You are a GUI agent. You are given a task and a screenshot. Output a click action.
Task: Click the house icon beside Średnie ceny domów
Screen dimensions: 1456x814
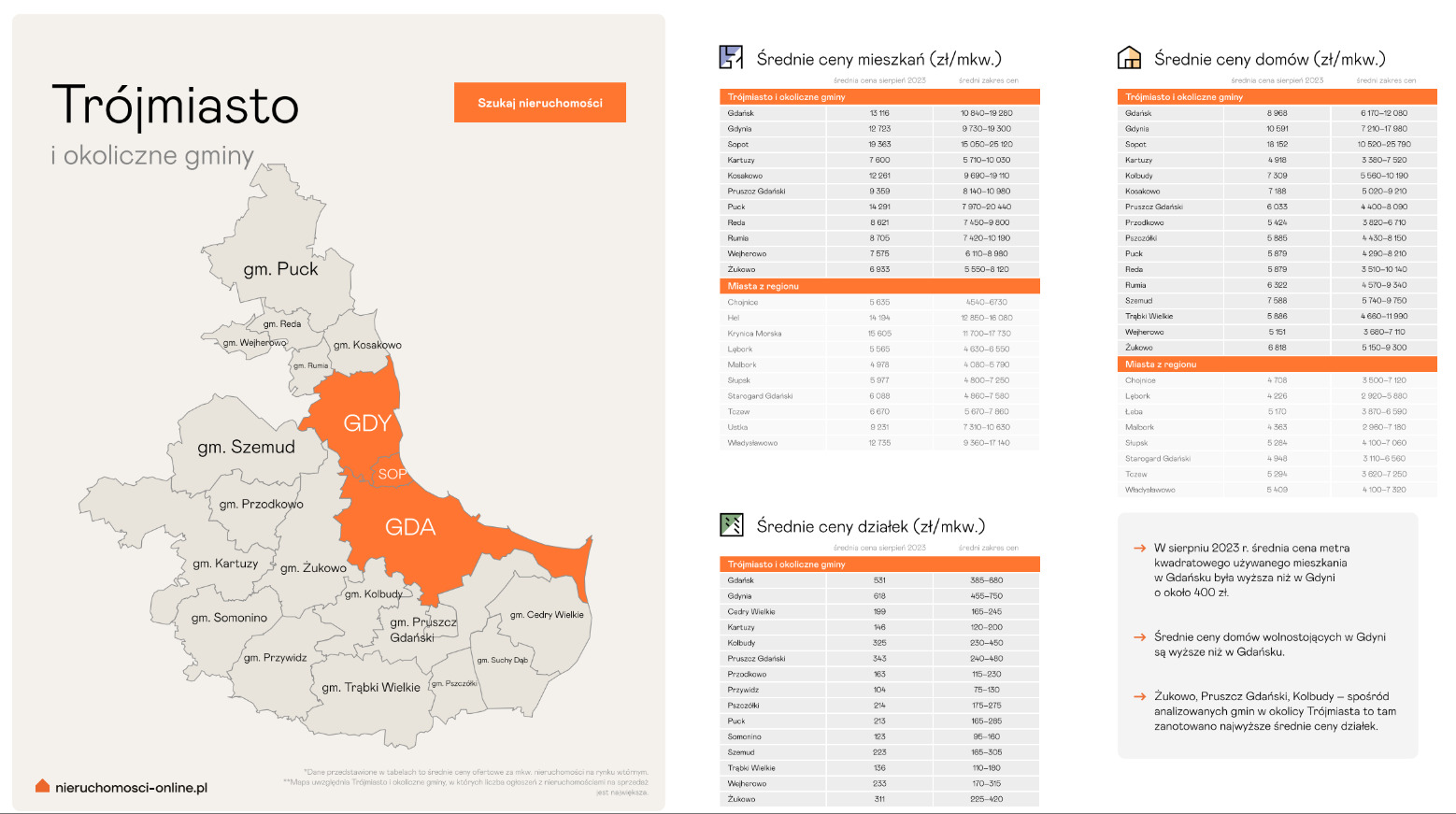click(x=1130, y=58)
